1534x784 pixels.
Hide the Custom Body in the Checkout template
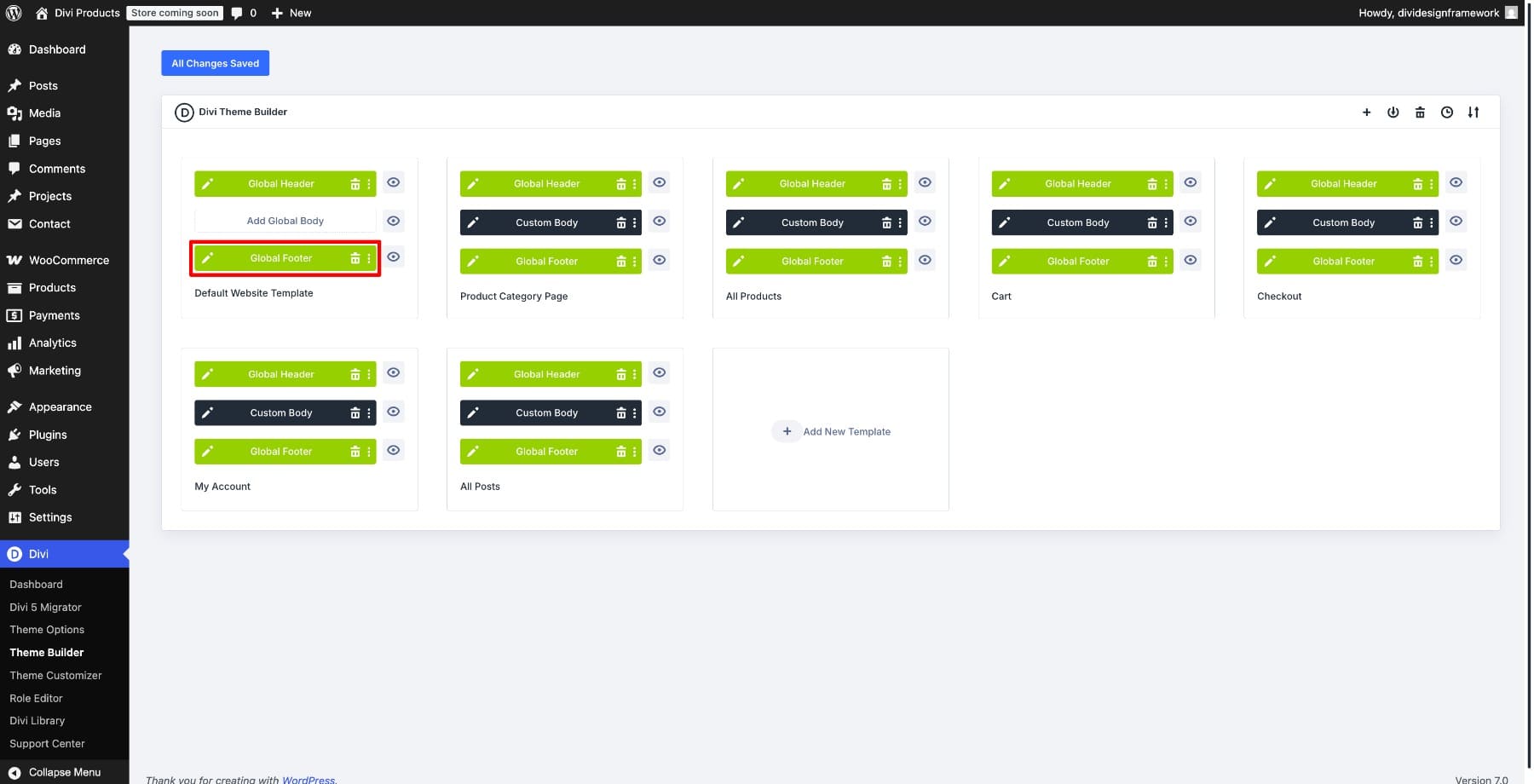click(1456, 222)
